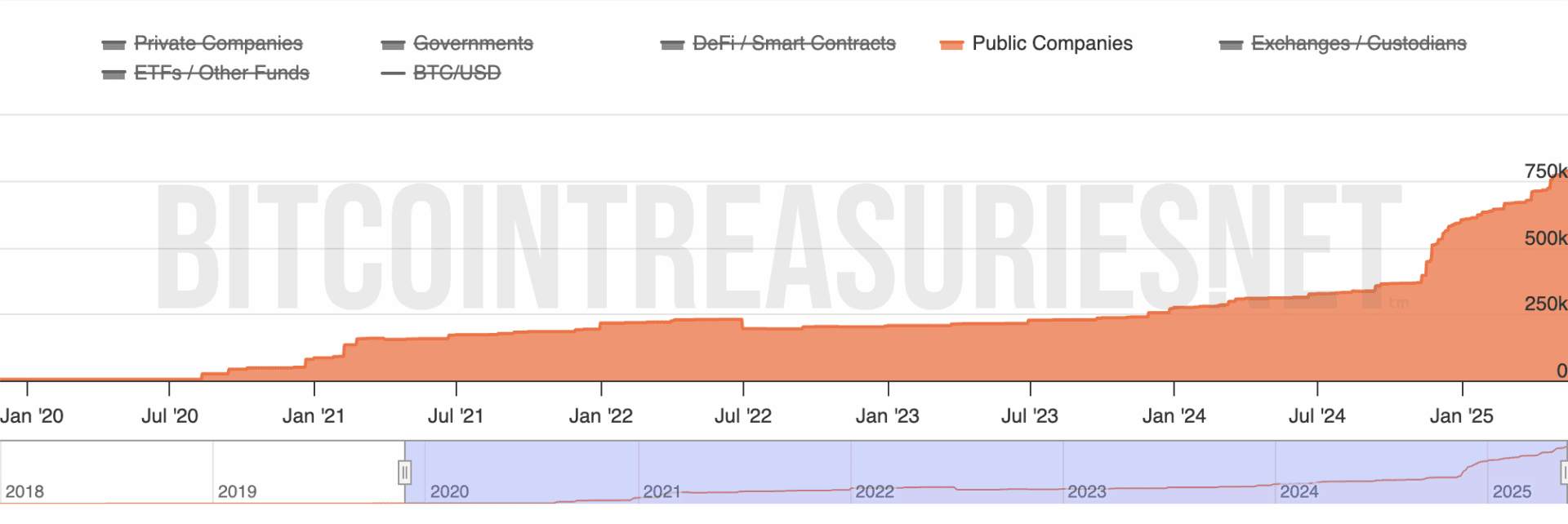Click the Governments legend marker icon
The image size is (1568, 524).
point(393,45)
